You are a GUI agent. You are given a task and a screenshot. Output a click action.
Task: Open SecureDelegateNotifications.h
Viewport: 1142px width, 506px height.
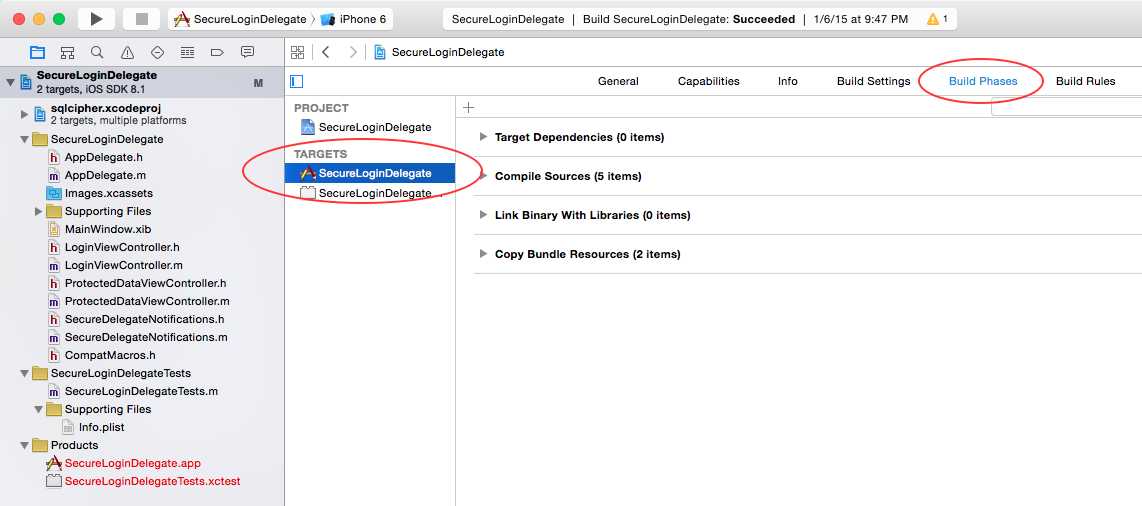pyautogui.click(x=144, y=320)
